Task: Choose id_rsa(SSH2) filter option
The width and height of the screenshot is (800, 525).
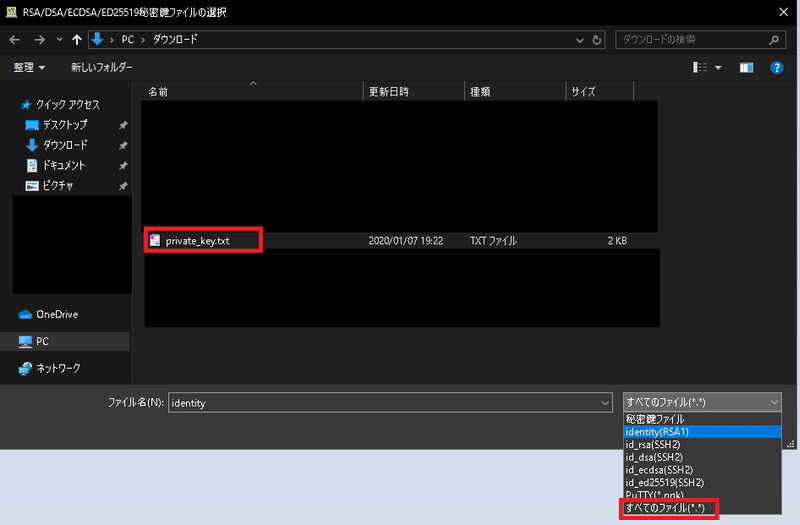Action: [702, 444]
